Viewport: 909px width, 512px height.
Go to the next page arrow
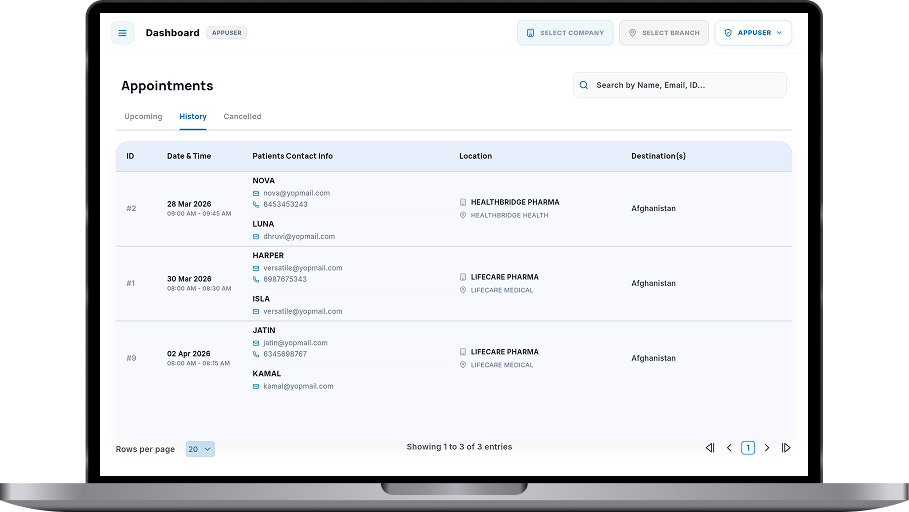pyautogui.click(x=767, y=448)
